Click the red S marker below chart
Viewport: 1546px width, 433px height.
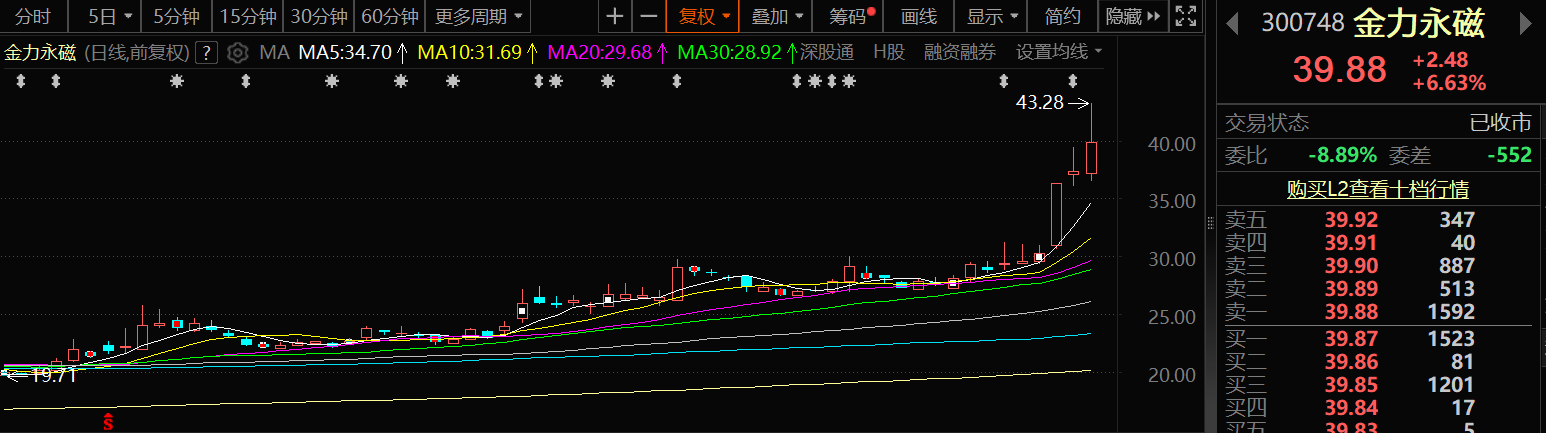pyautogui.click(x=108, y=422)
